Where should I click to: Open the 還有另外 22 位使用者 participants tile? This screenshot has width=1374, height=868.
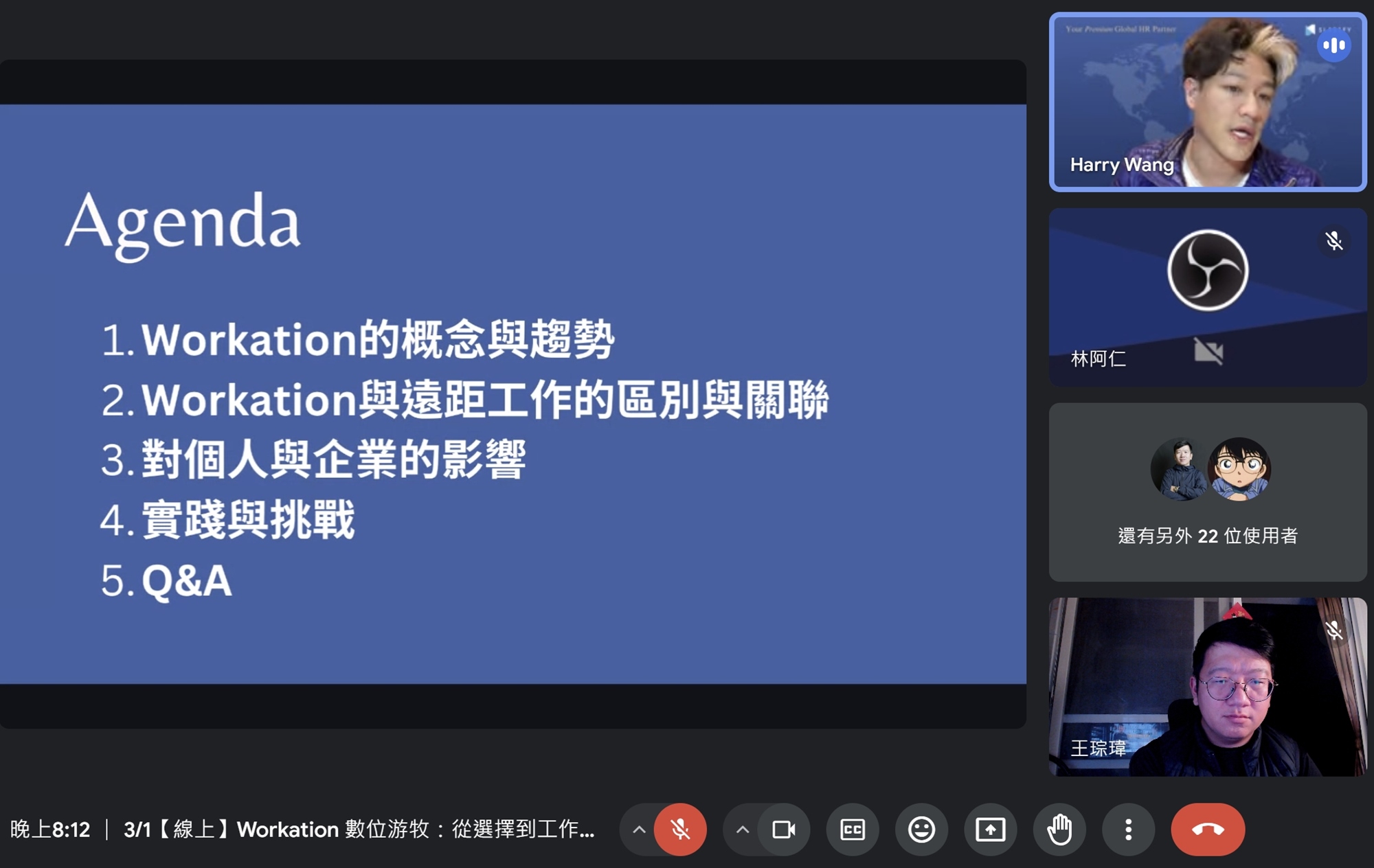pyautogui.click(x=1208, y=536)
